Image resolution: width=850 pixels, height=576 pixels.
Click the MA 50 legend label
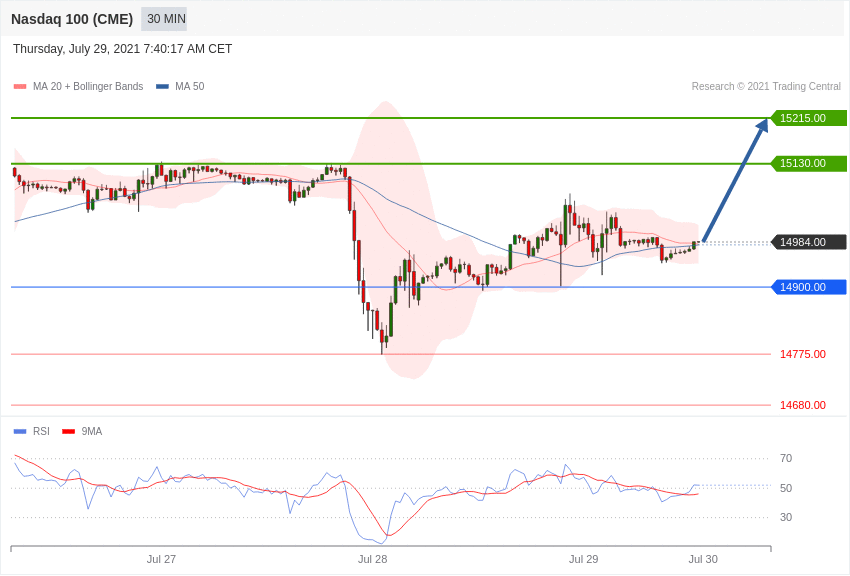190,87
